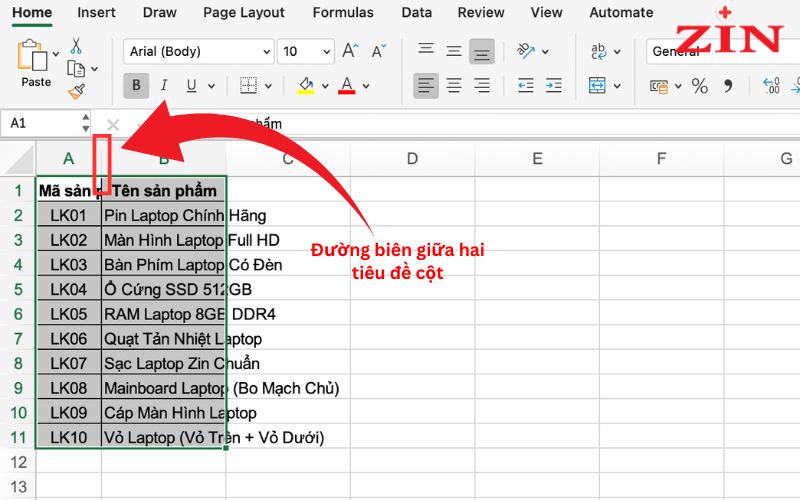
Task: Select column E header
Action: (537, 159)
